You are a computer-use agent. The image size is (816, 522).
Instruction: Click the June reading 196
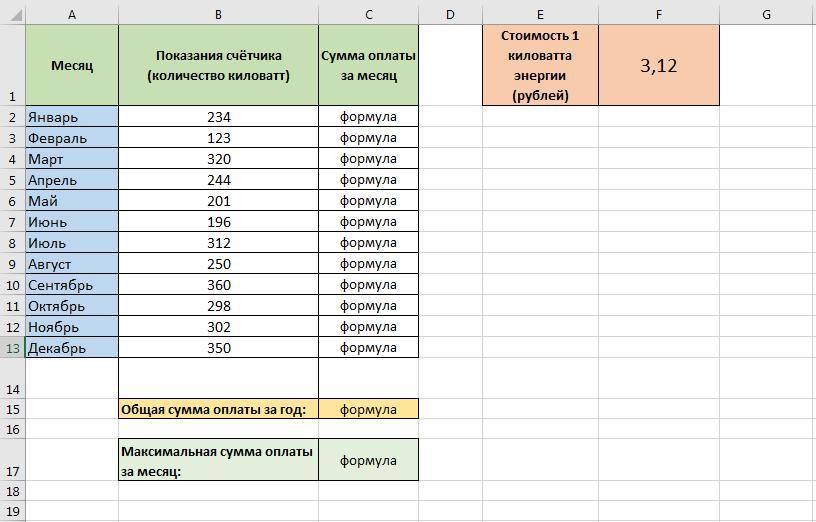pos(219,222)
